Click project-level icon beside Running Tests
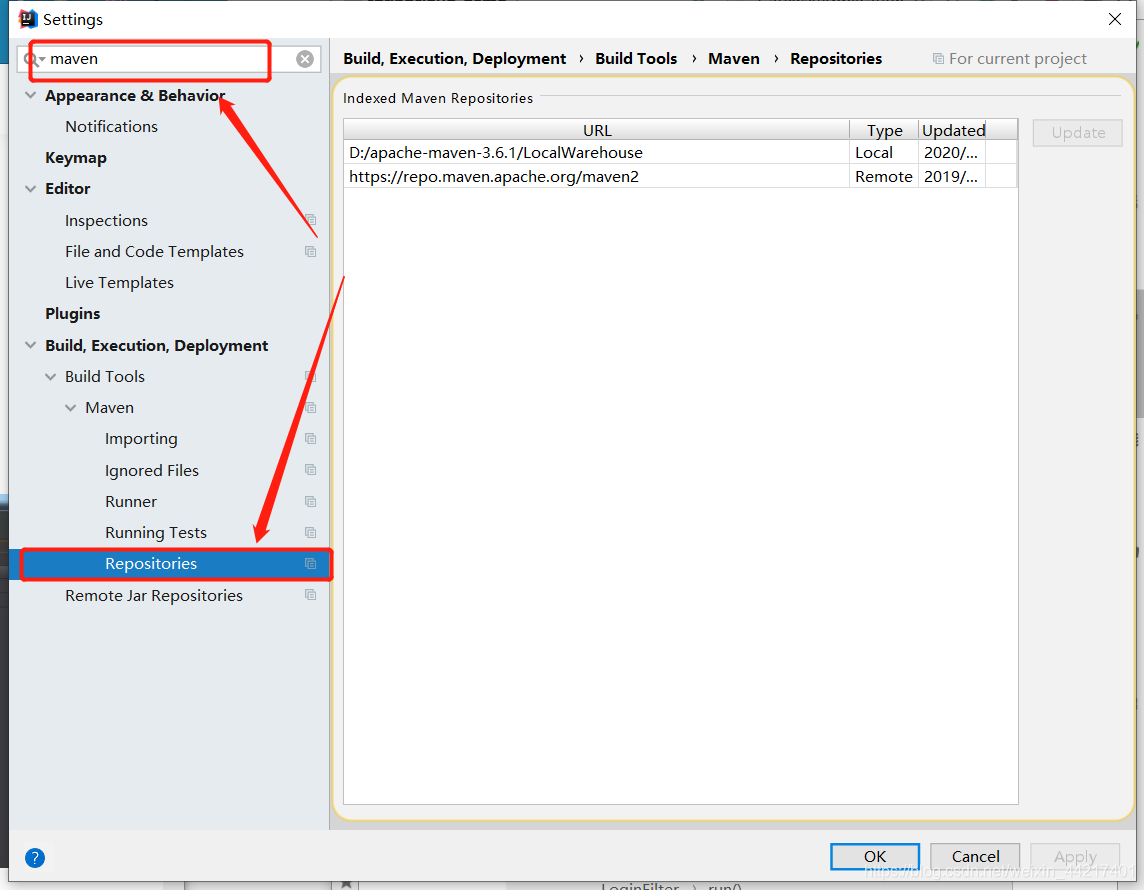Image resolution: width=1144 pixels, height=890 pixels. point(311,533)
